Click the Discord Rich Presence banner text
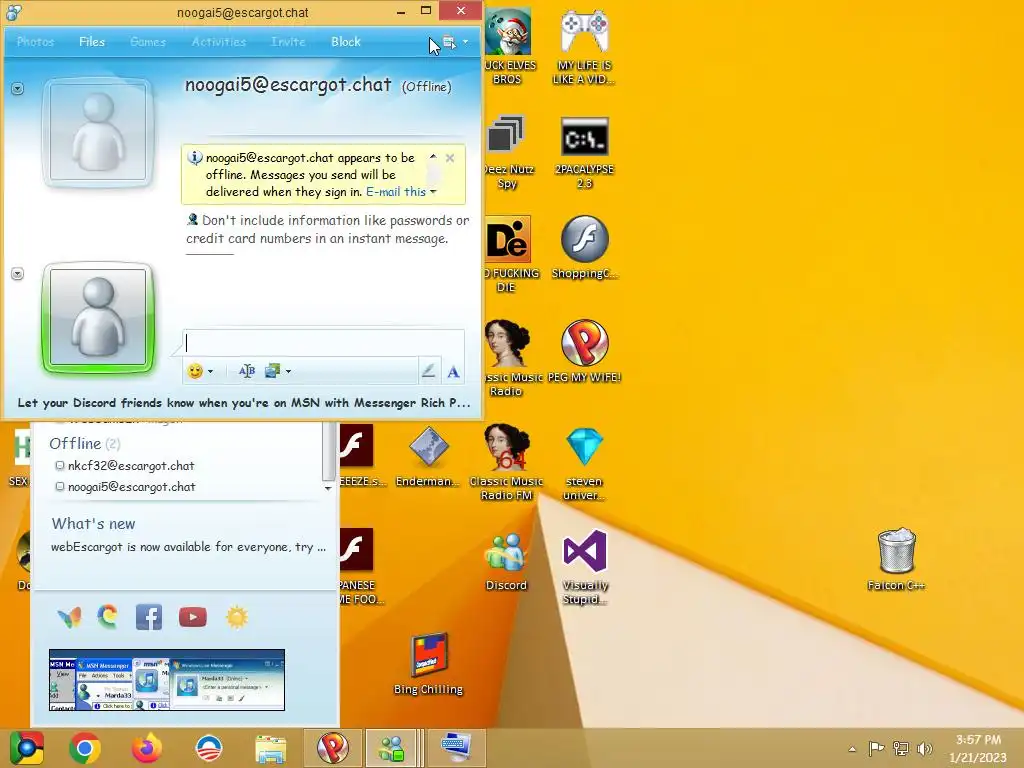Screen dimensions: 1024x768 [x=244, y=403]
